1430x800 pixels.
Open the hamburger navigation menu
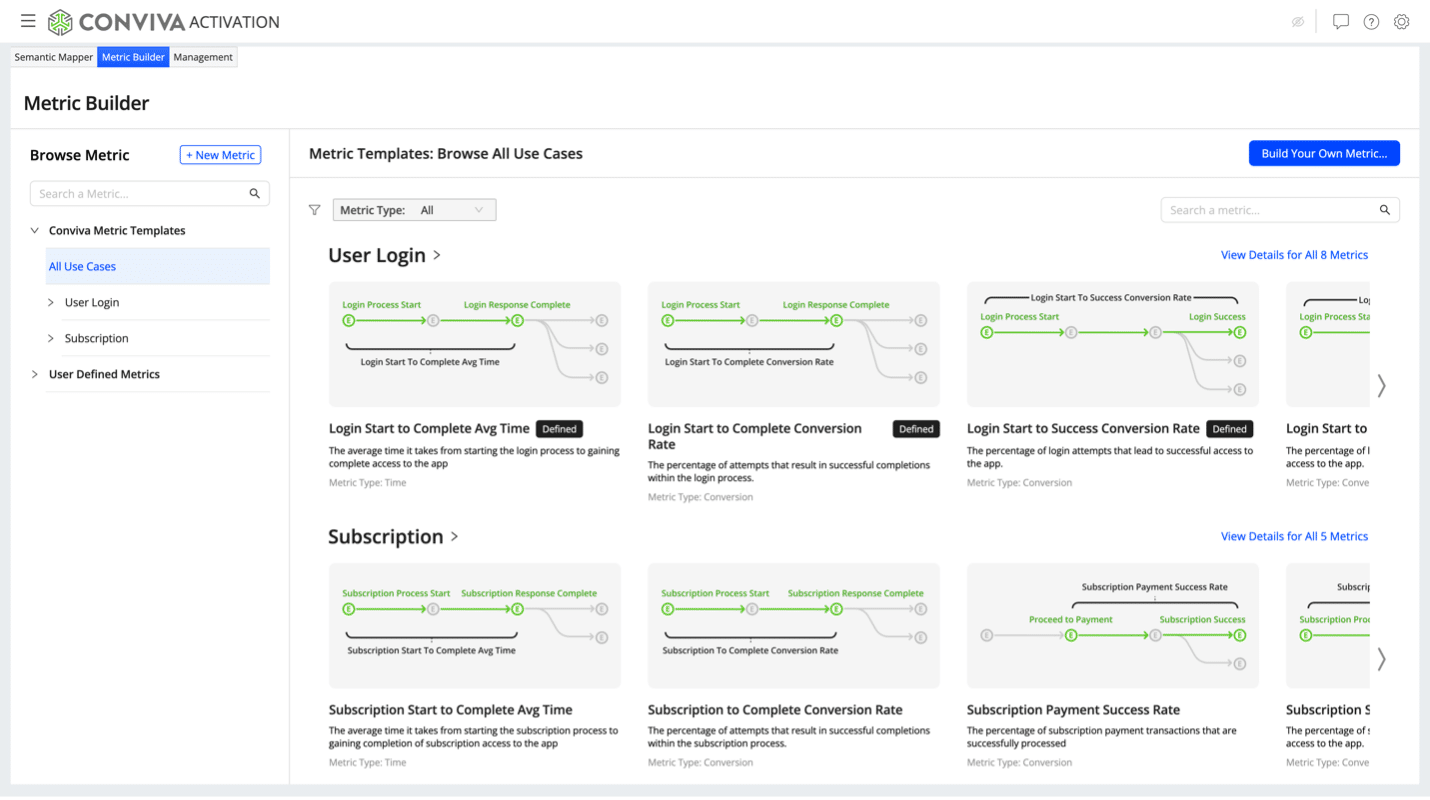tap(28, 21)
